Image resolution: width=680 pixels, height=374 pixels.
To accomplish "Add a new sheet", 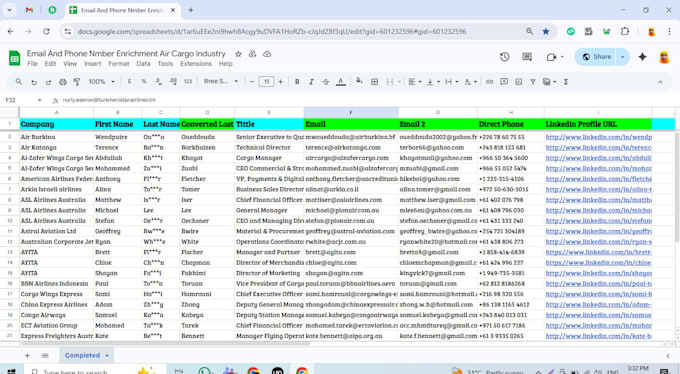I will (27, 355).
